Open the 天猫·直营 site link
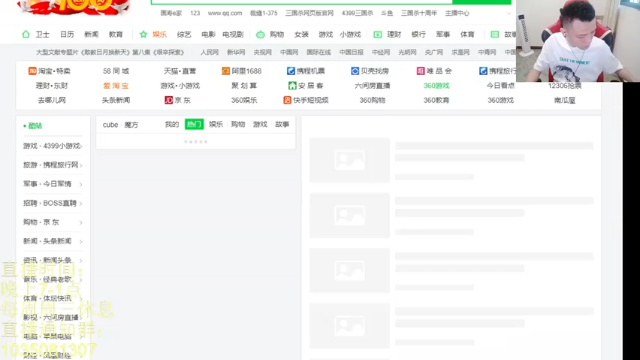The width and height of the screenshot is (640, 360). click(180, 71)
